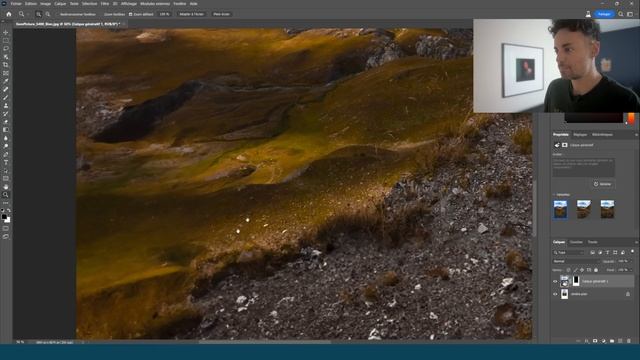640x360 pixels.
Task: Open the extra tools ellipsis in the toolbar
Action: click(x=6, y=203)
